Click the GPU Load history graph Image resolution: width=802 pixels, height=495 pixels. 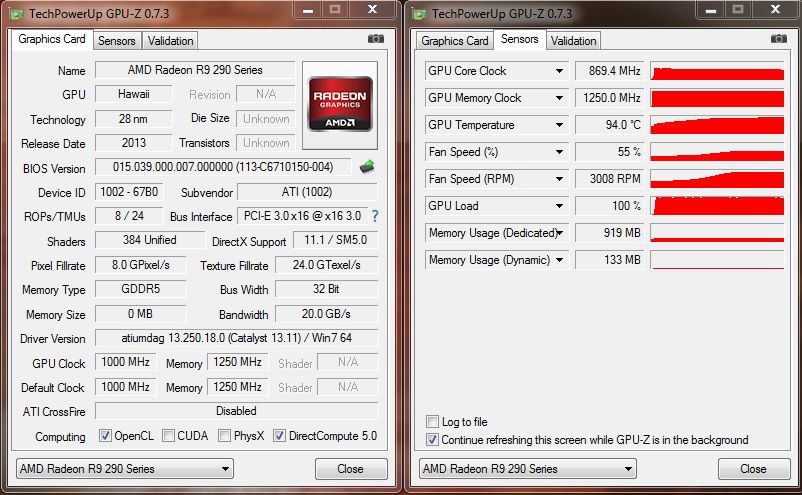[x=717, y=206]
